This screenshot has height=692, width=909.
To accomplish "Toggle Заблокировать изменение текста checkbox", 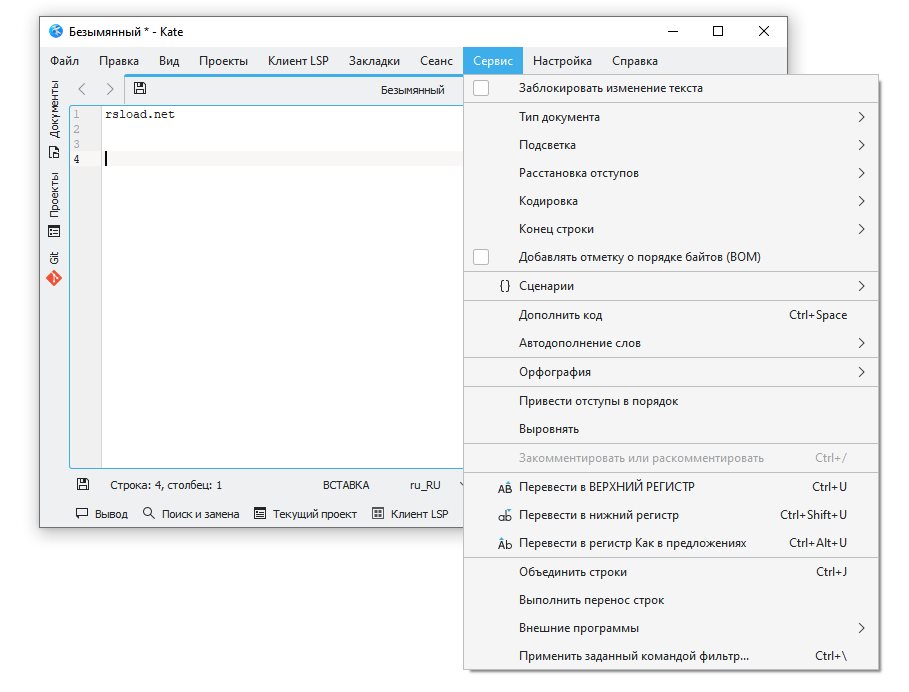I will [481, 88].
